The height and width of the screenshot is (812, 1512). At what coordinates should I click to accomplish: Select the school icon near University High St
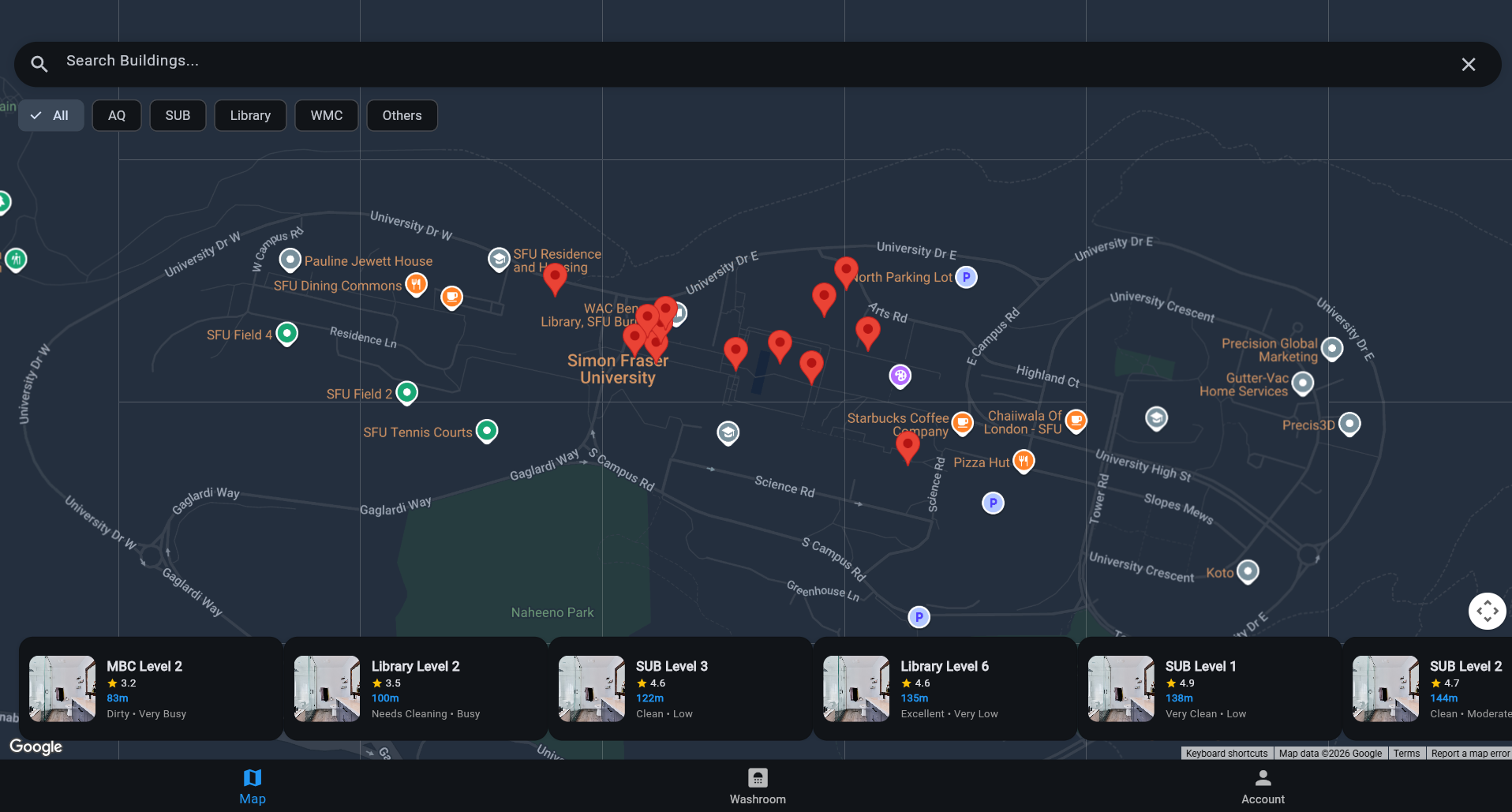click(1157, 418)
